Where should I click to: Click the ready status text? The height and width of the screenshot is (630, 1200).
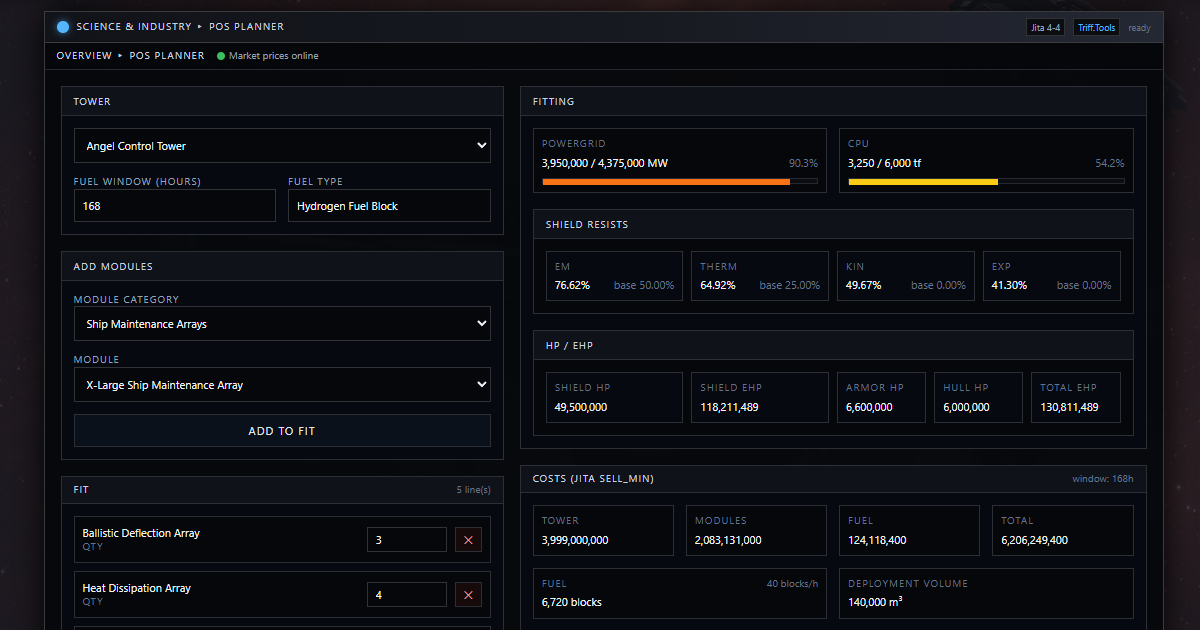coord(1139,28)
